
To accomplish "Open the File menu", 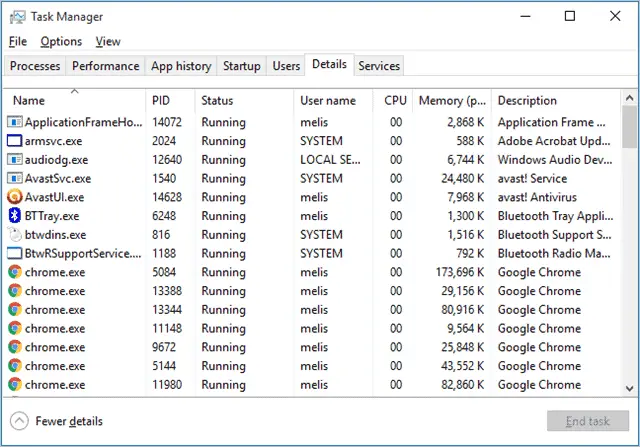I will click(18, 42).
